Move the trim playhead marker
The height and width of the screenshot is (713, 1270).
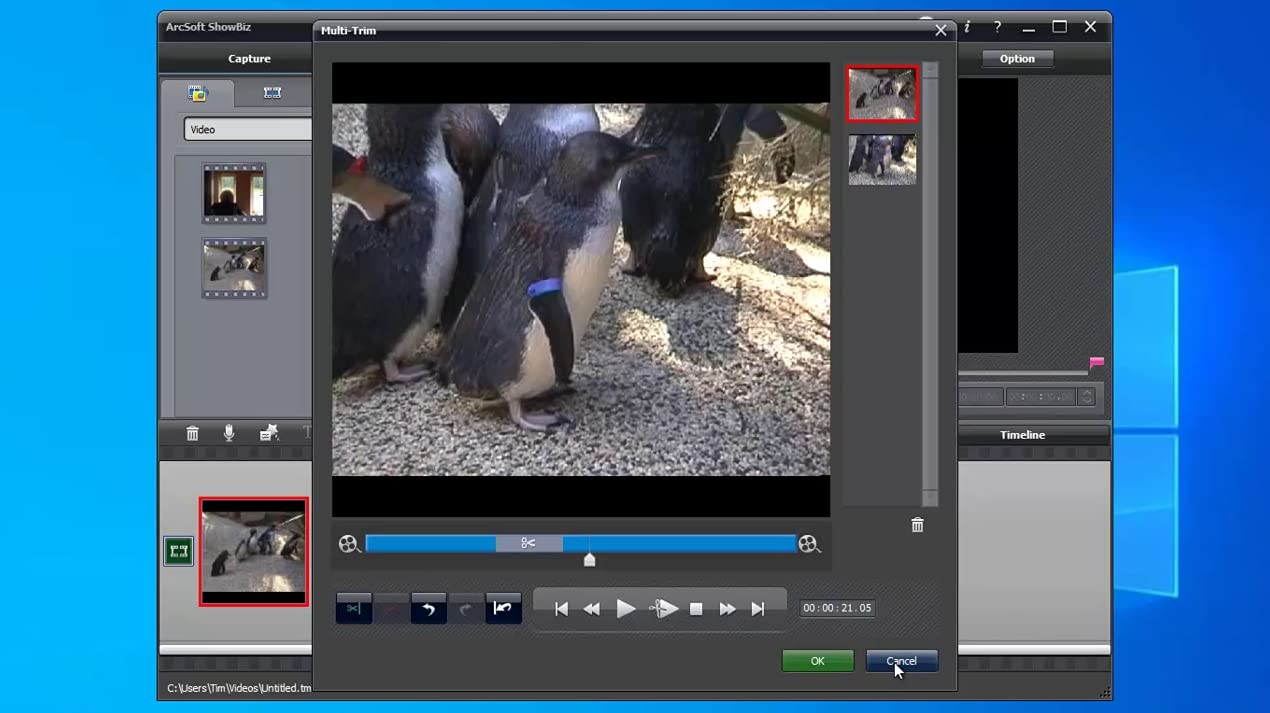click(x=589, y=560)
